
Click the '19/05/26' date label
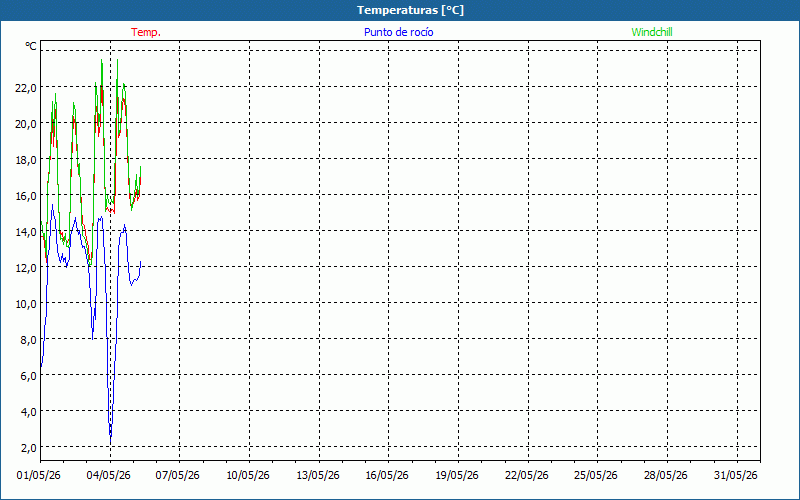[457, 475]
